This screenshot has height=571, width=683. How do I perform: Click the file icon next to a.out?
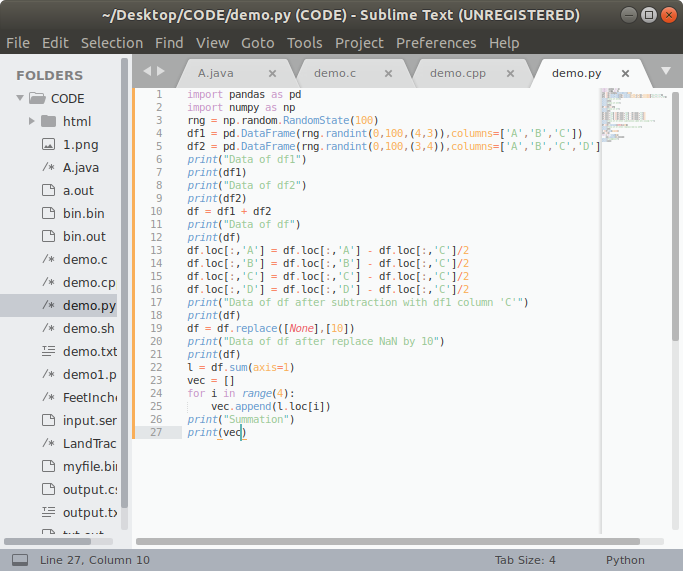click(48, 190)
